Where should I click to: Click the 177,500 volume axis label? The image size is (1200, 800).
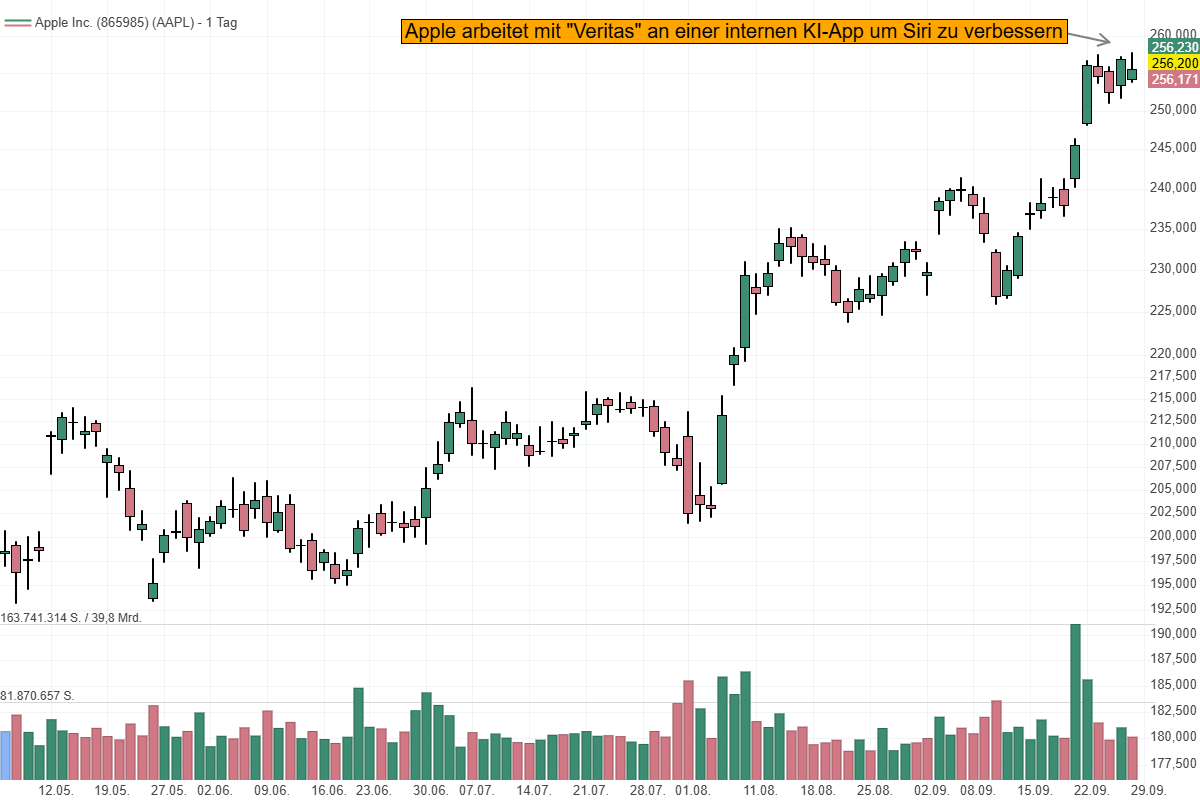click(1173, 763)
